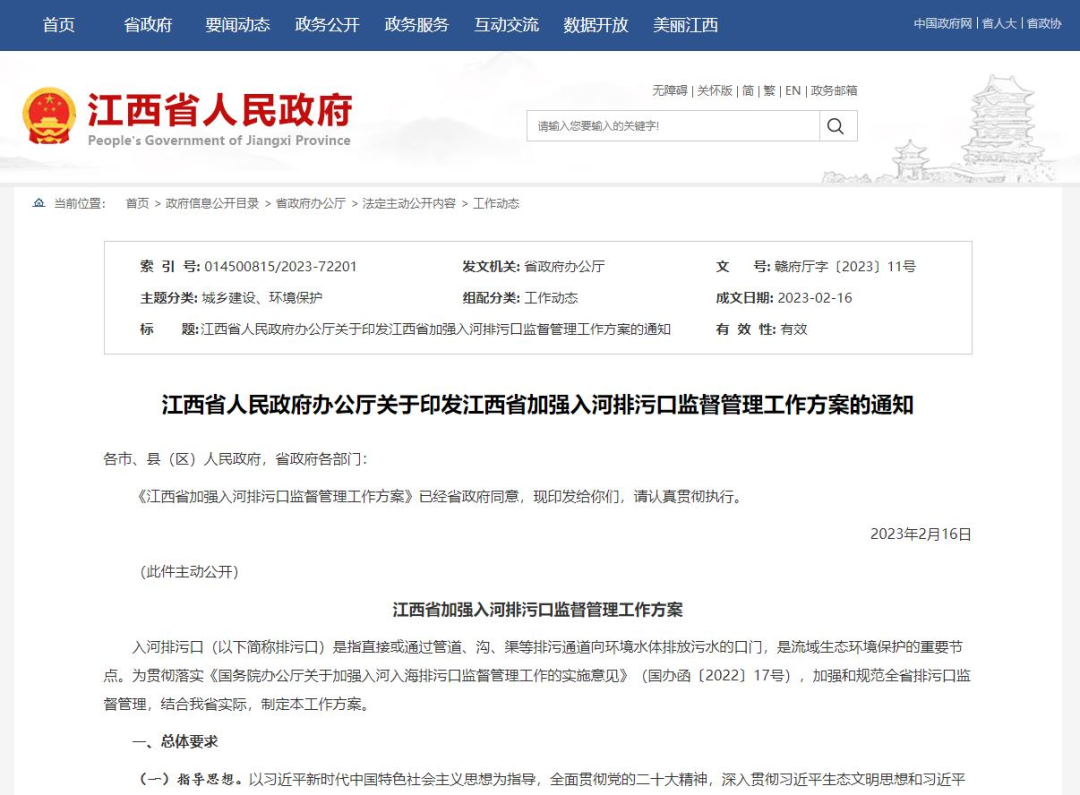The height and width of the screenshot is (795, 1080).
Task: Open the 省政府 navigation menu
Action: [x=148, y=25]
